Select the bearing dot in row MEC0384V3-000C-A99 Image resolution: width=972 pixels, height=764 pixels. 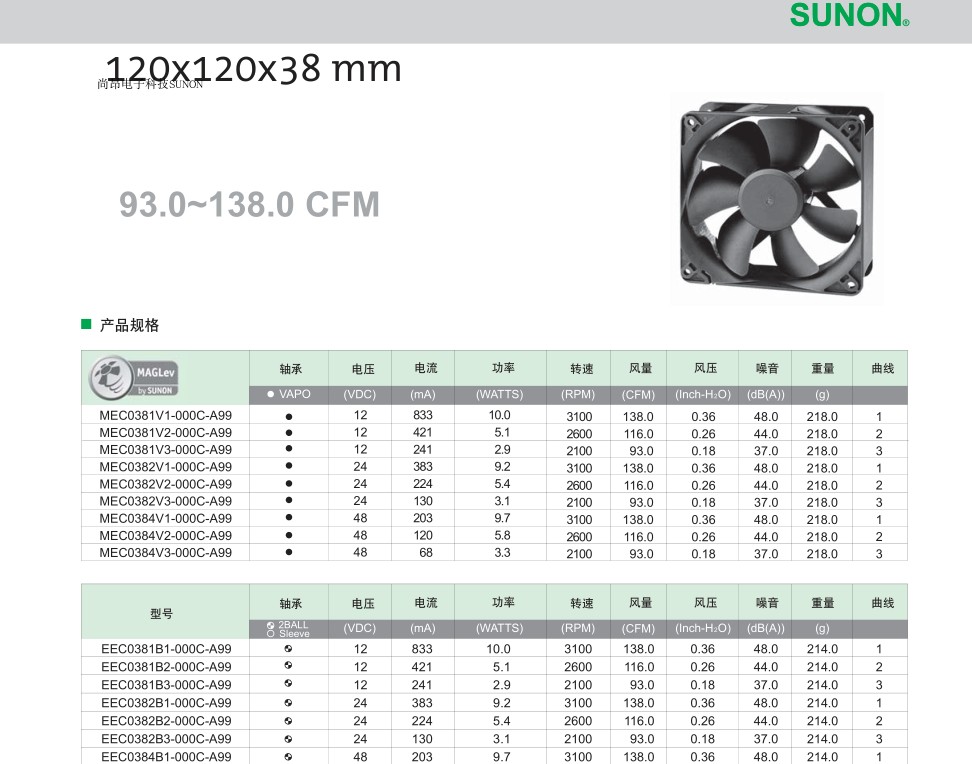tap(289, 552)
